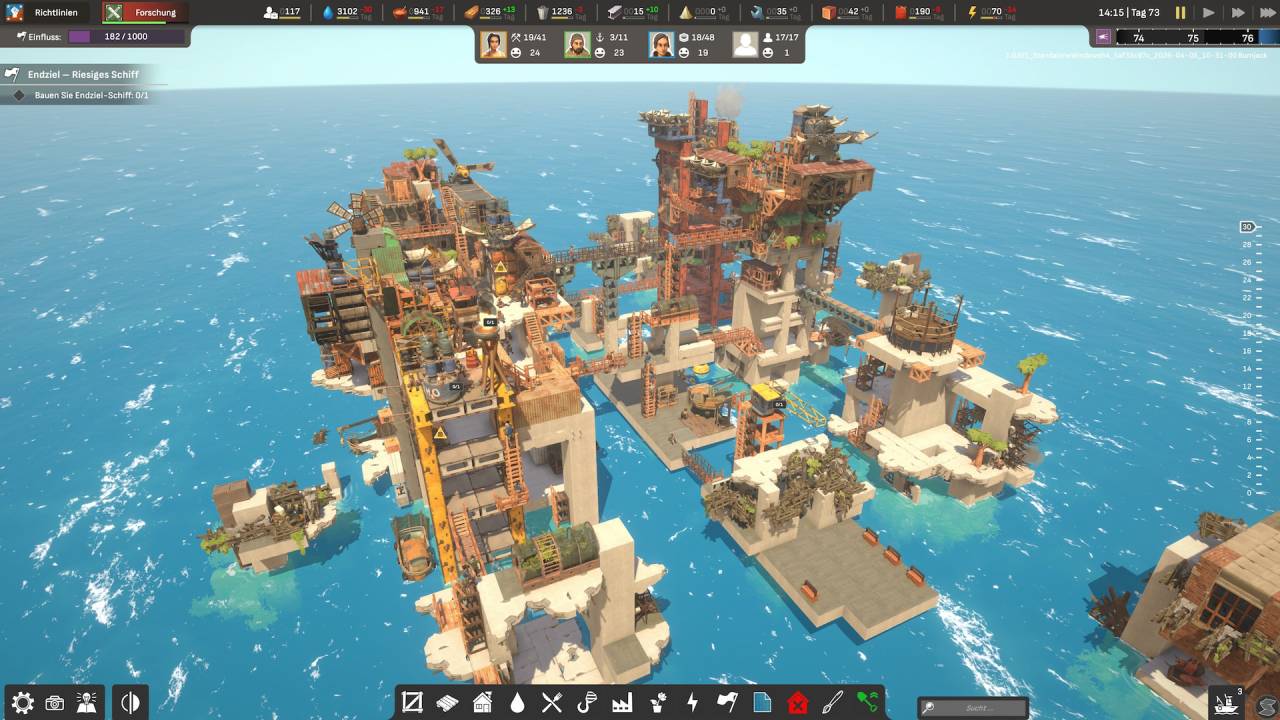Set game speed to fastest
This screenshot has width=1280, height=720.
1267,13
